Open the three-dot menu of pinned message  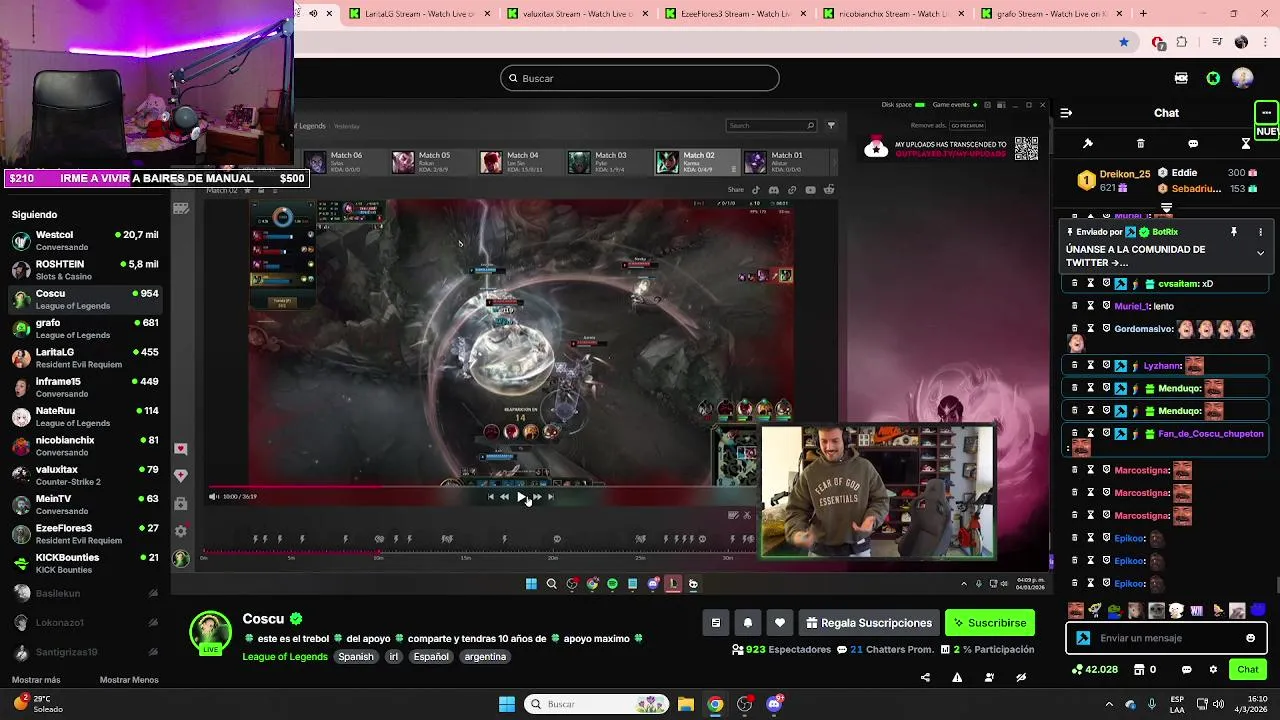click(1260, 232)
